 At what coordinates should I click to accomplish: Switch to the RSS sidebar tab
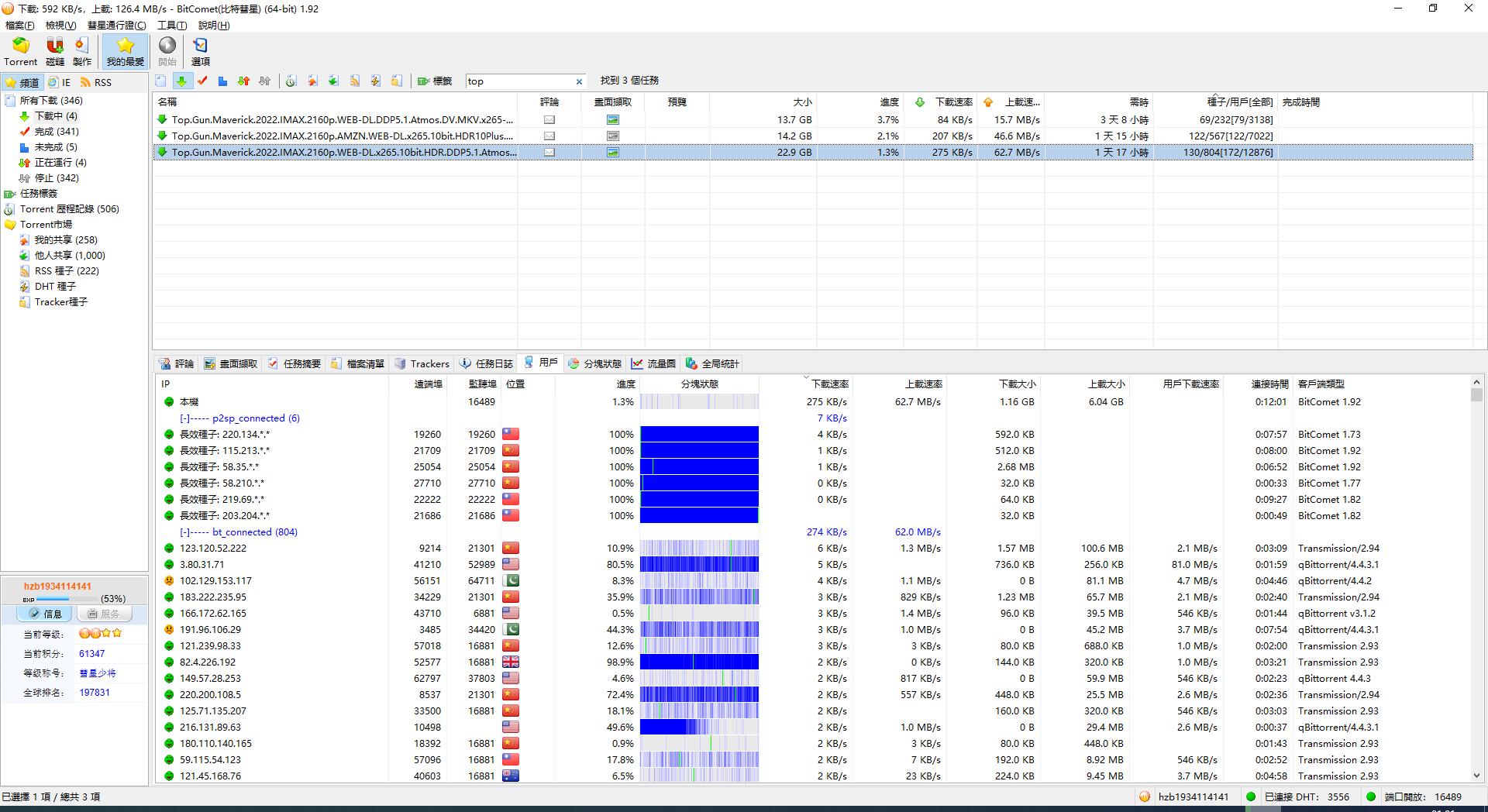[96, 82]
